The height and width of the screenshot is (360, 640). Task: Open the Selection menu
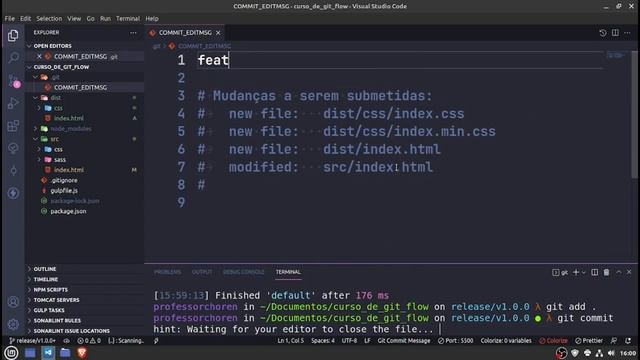point(49,18)
